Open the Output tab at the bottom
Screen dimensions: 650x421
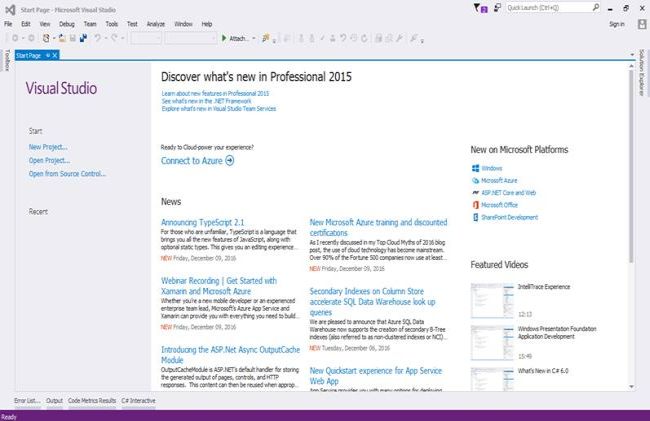click(54, 401)
